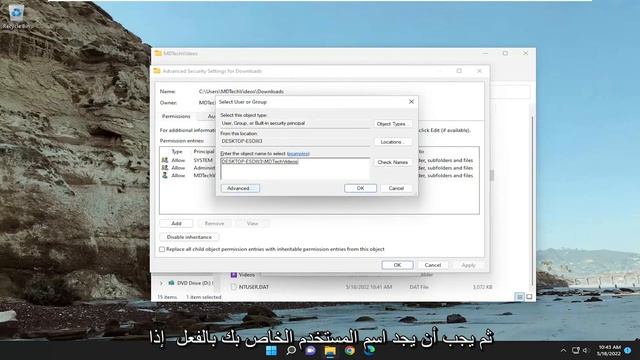Close the Advanced Security Settings window
Viewport: 640px width, 360px height.
tap(479, 71)
